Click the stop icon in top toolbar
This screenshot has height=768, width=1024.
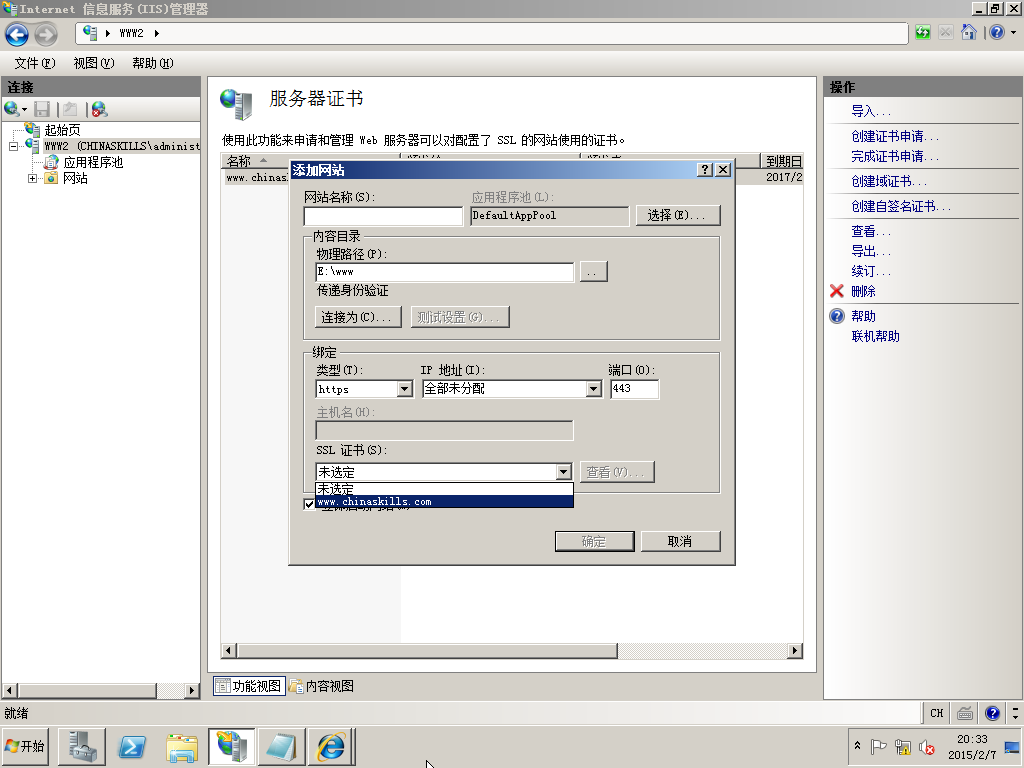[946, 32]
